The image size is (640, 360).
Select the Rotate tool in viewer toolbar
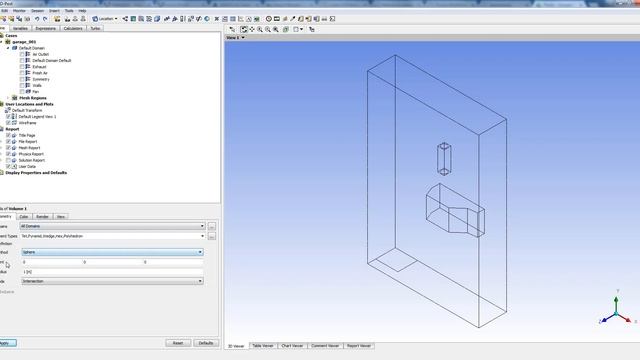pos(244,29)
